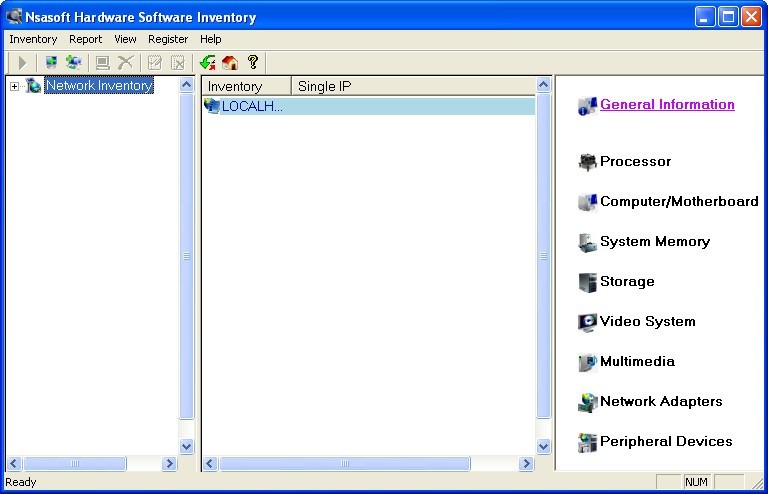Image resolution: width=768 pixels, height=494 pixels.
Task: Click the Network Adapters icon
Action: pyautogui.click(x=587, y=402)
